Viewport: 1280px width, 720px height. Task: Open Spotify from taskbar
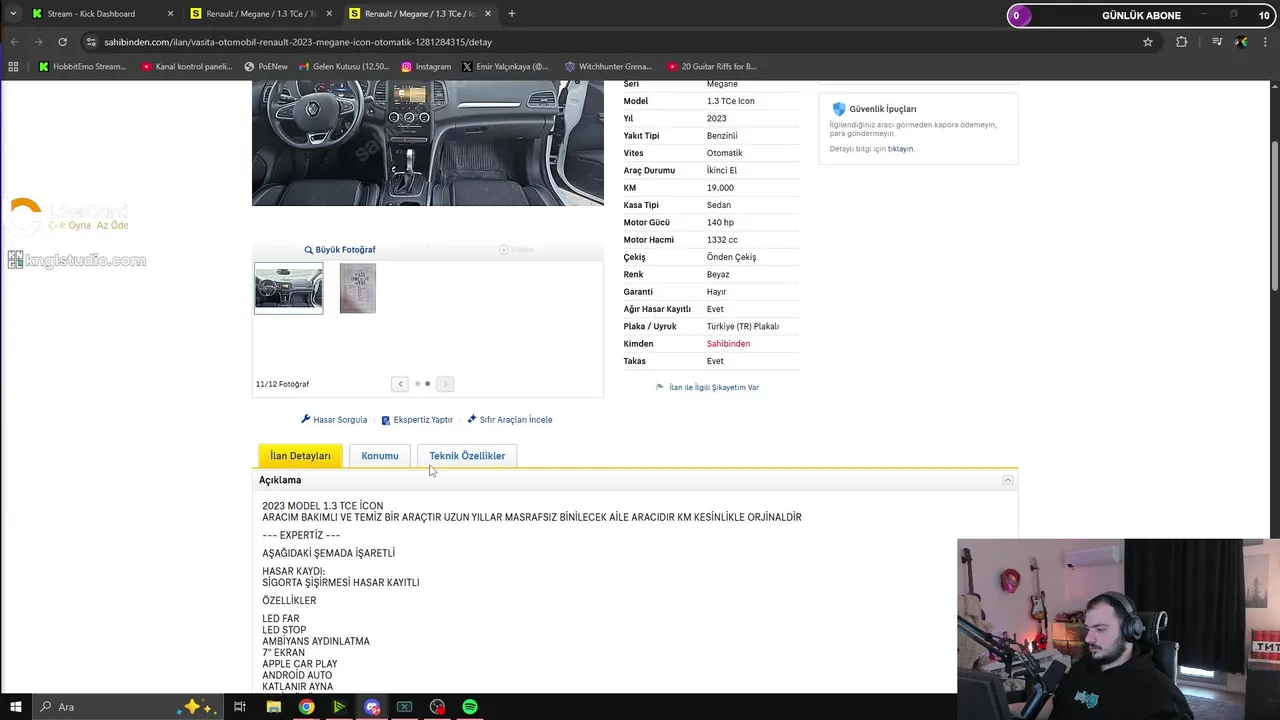pyautogui.click(x=470, y=707)
